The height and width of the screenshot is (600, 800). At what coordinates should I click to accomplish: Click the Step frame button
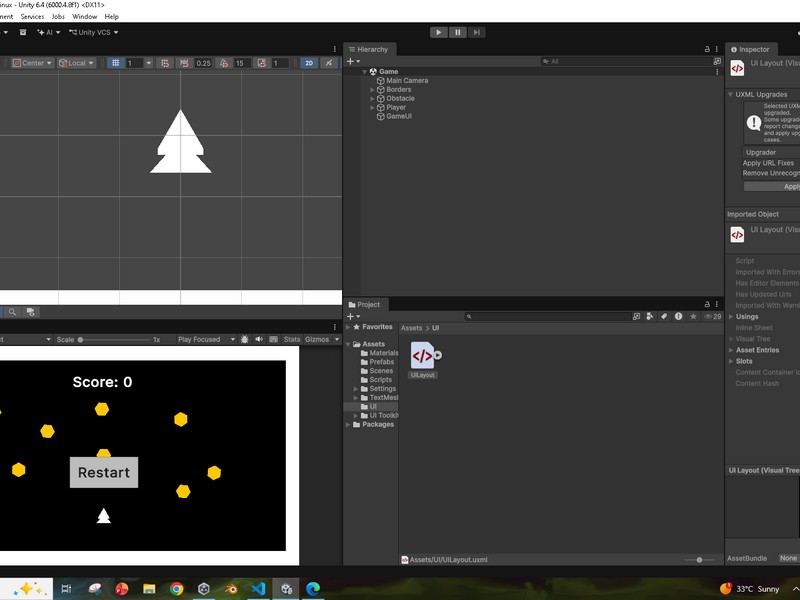click(476, 32)
